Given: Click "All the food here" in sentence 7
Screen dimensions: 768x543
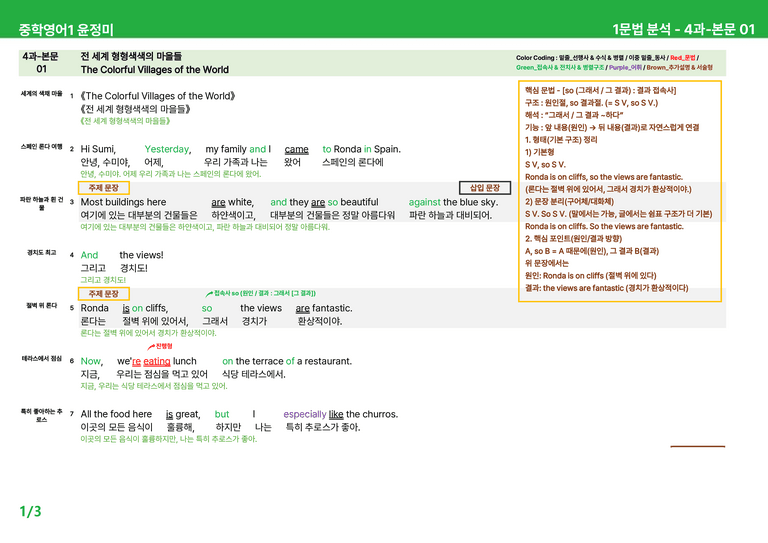Looking at the screenshot, I should tap(116, 414).
